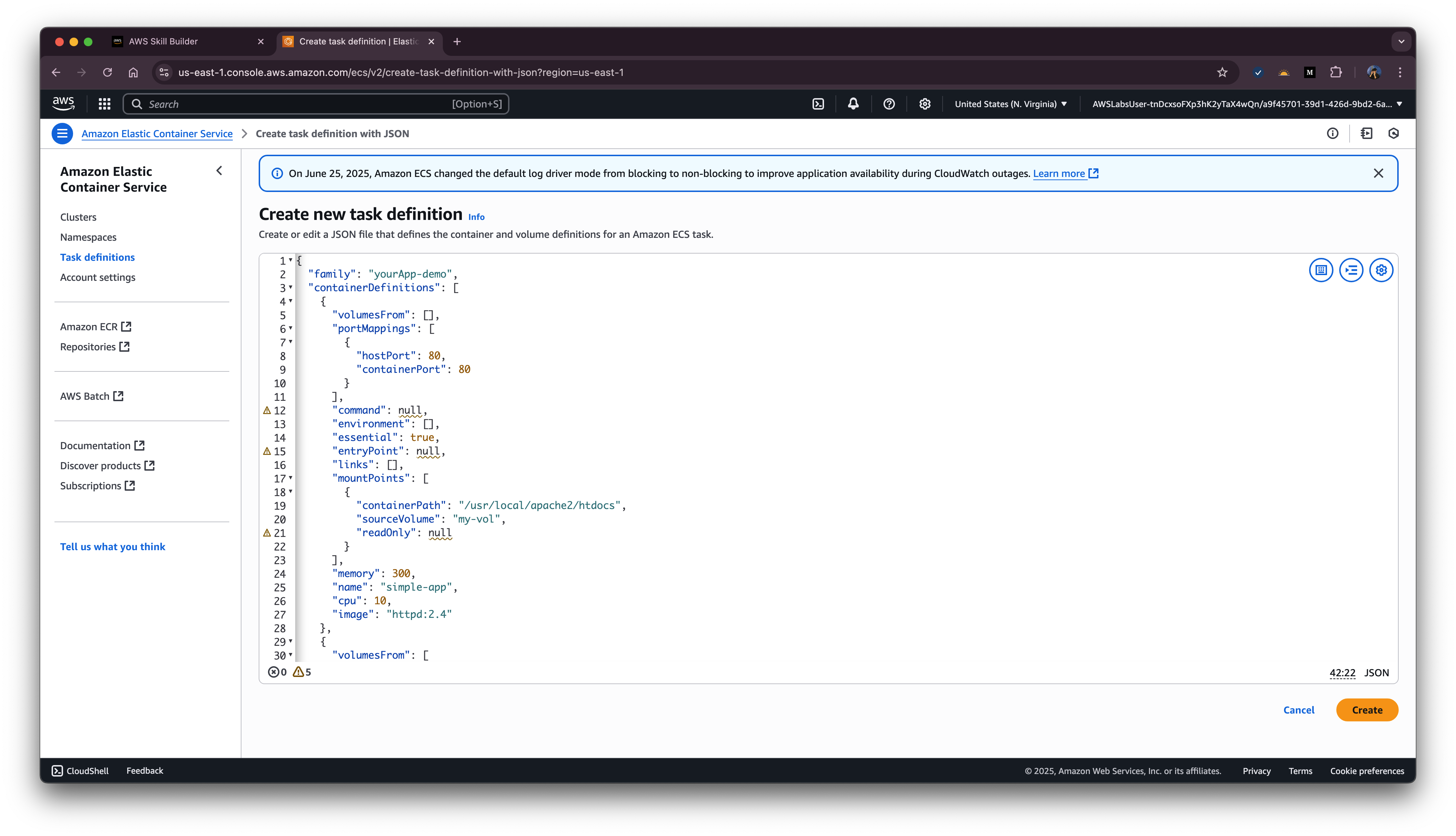This screenshot has height=836, width=1456.
Task: Click the Tell us what you think link
Action: point(112,547)
